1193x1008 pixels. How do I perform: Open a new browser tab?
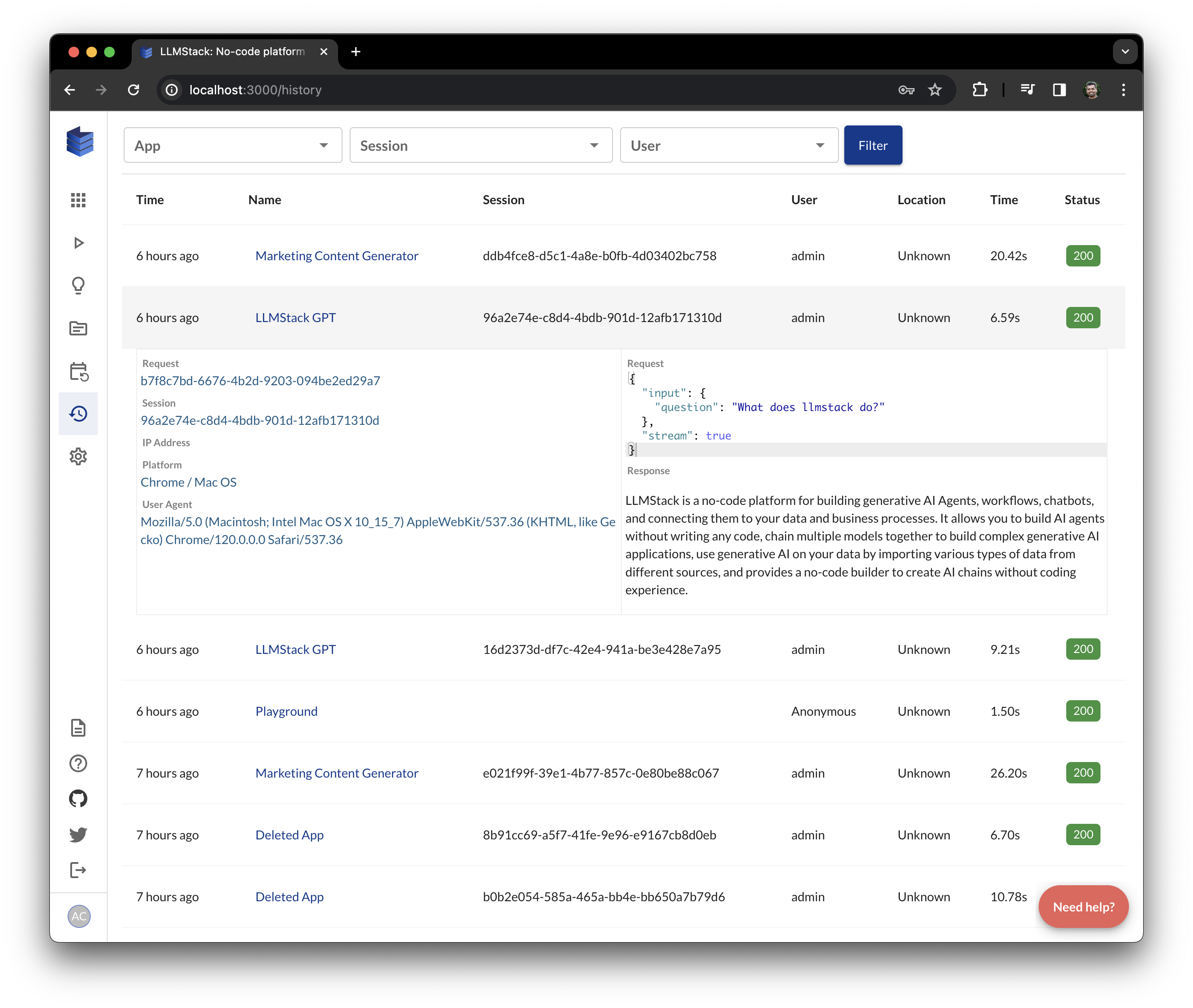356,52
